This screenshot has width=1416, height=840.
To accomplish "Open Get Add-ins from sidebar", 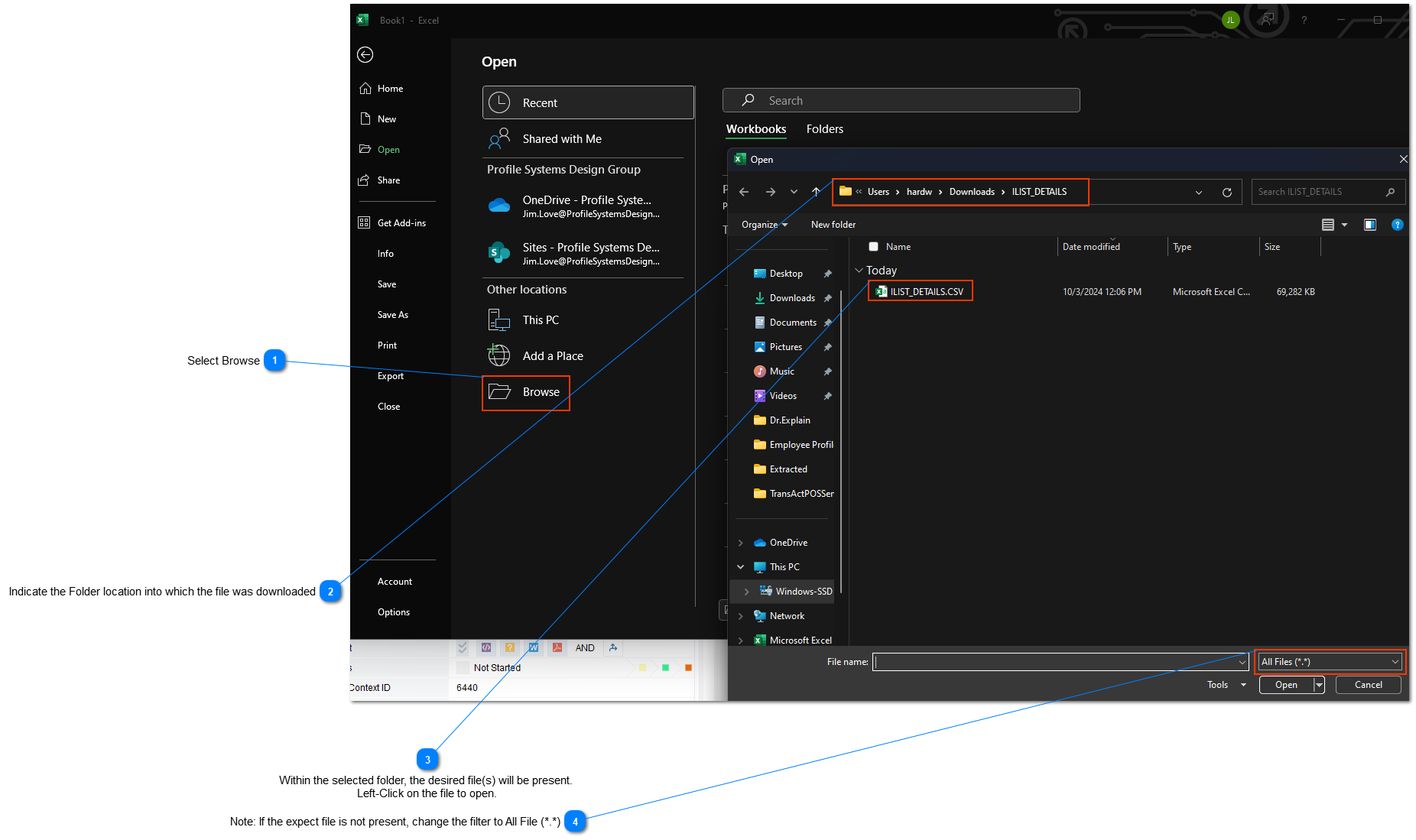I will [392, 223].
